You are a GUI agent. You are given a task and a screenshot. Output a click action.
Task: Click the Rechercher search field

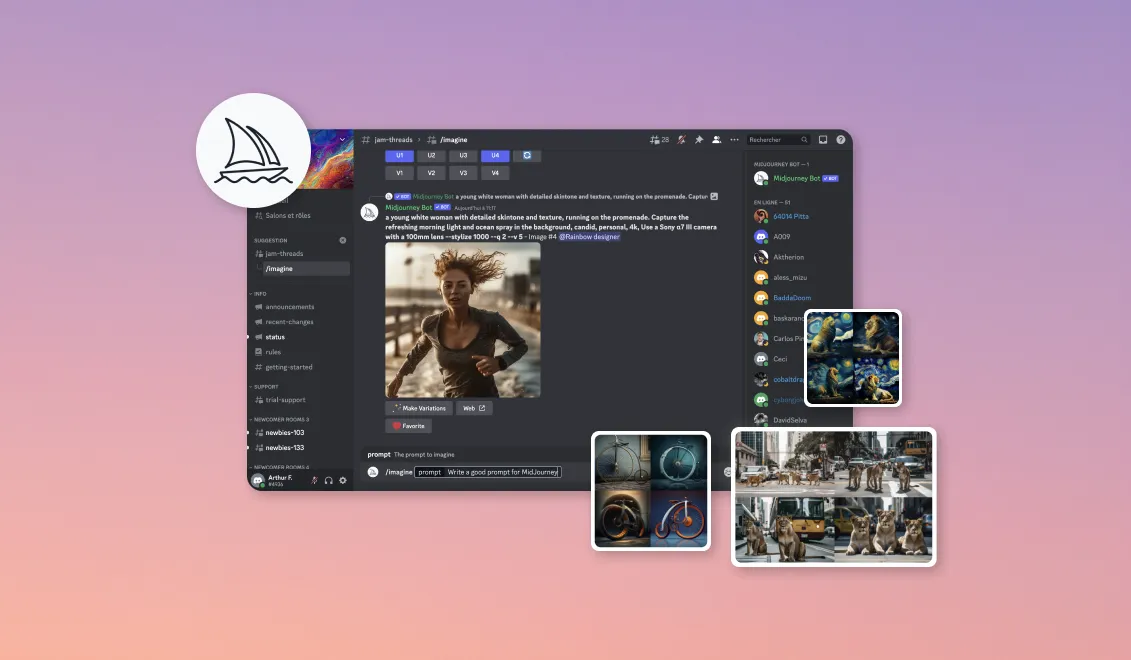point(778,140)
